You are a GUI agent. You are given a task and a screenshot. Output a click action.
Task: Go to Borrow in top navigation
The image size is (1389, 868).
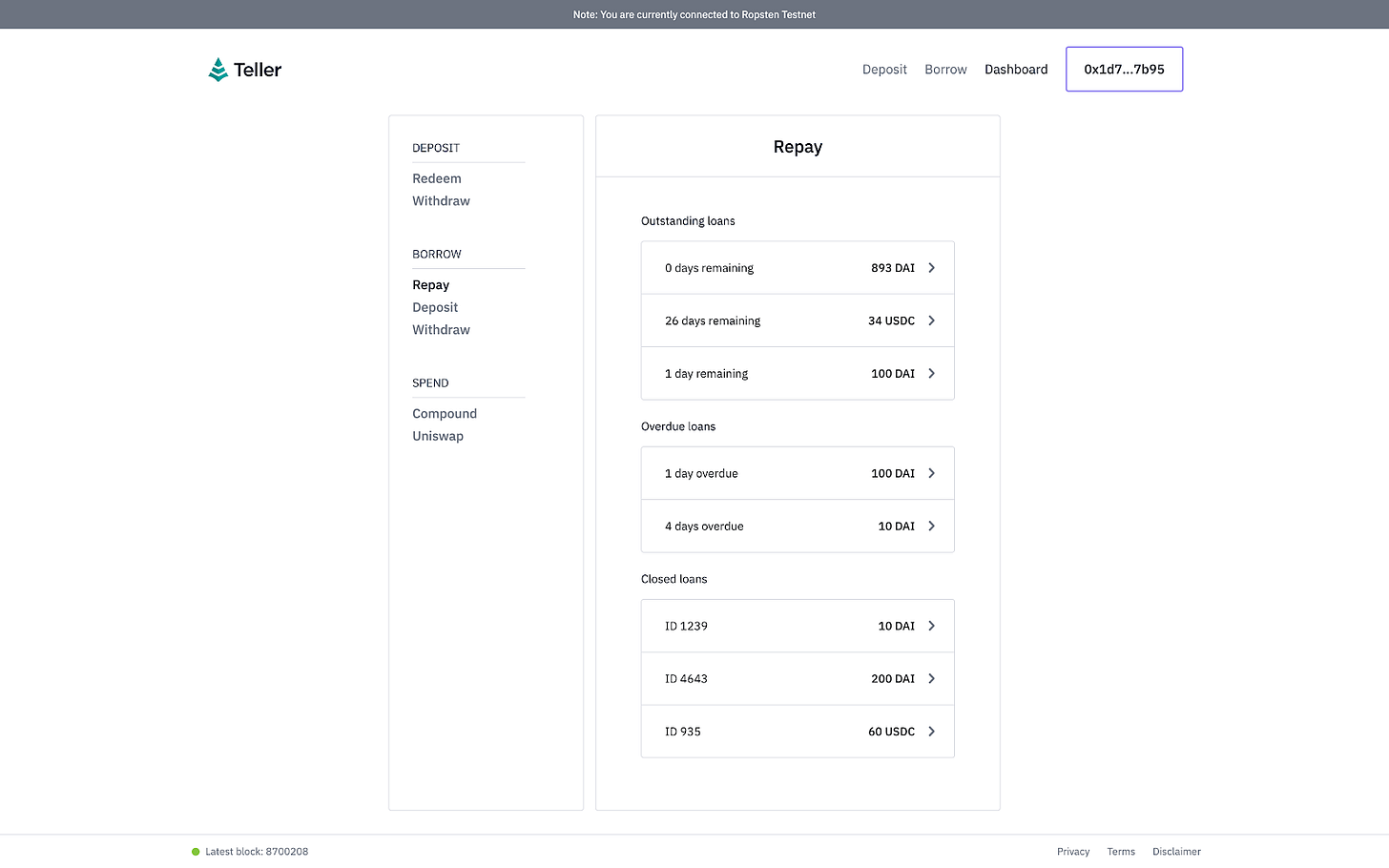click(x=945, y=70)
